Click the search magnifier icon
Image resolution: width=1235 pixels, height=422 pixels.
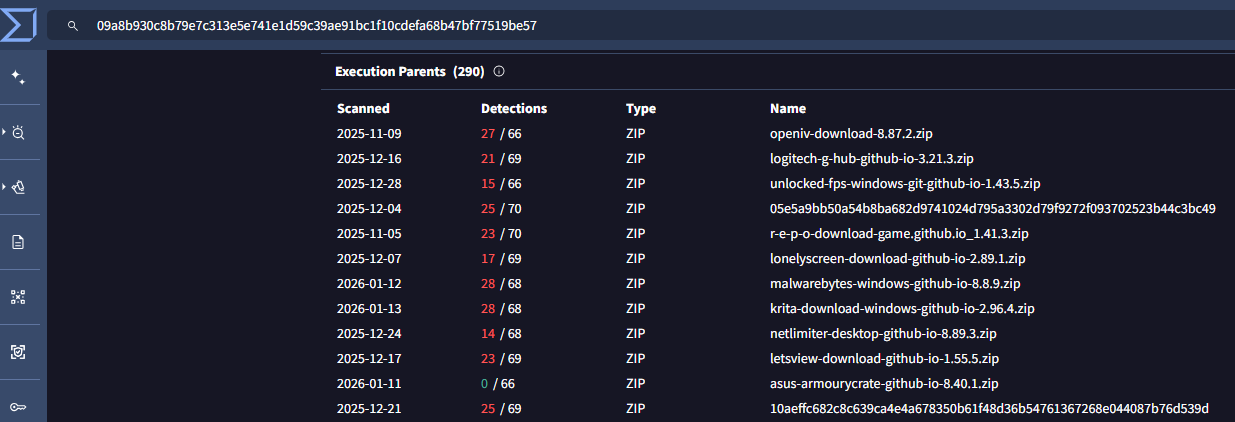click(73, 25)
